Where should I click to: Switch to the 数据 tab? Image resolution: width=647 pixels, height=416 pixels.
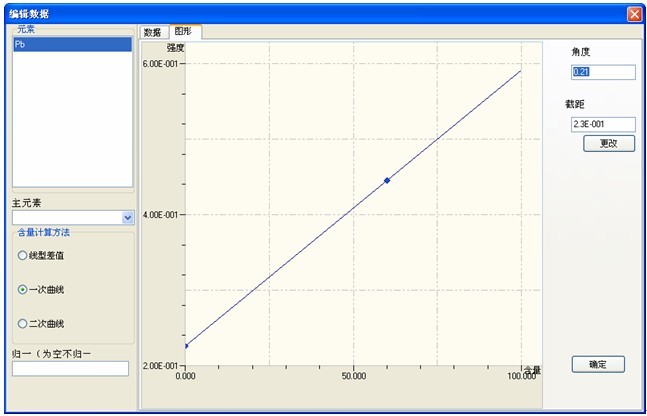153,32
